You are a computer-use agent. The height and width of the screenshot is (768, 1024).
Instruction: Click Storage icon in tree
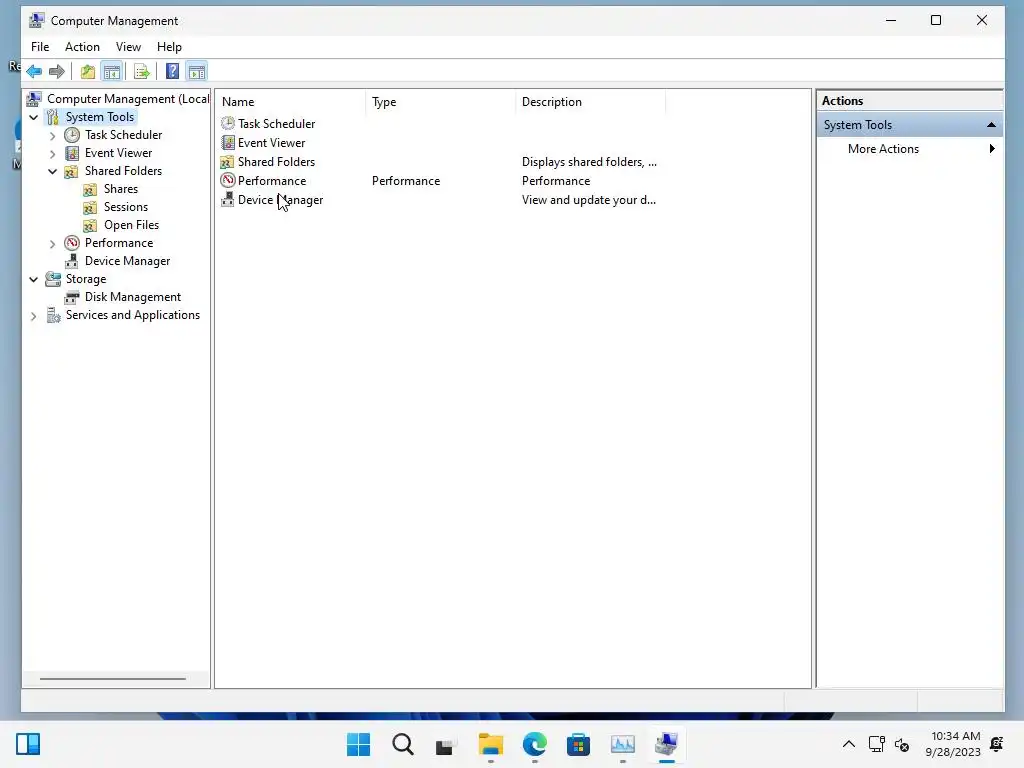click(53, 279)
